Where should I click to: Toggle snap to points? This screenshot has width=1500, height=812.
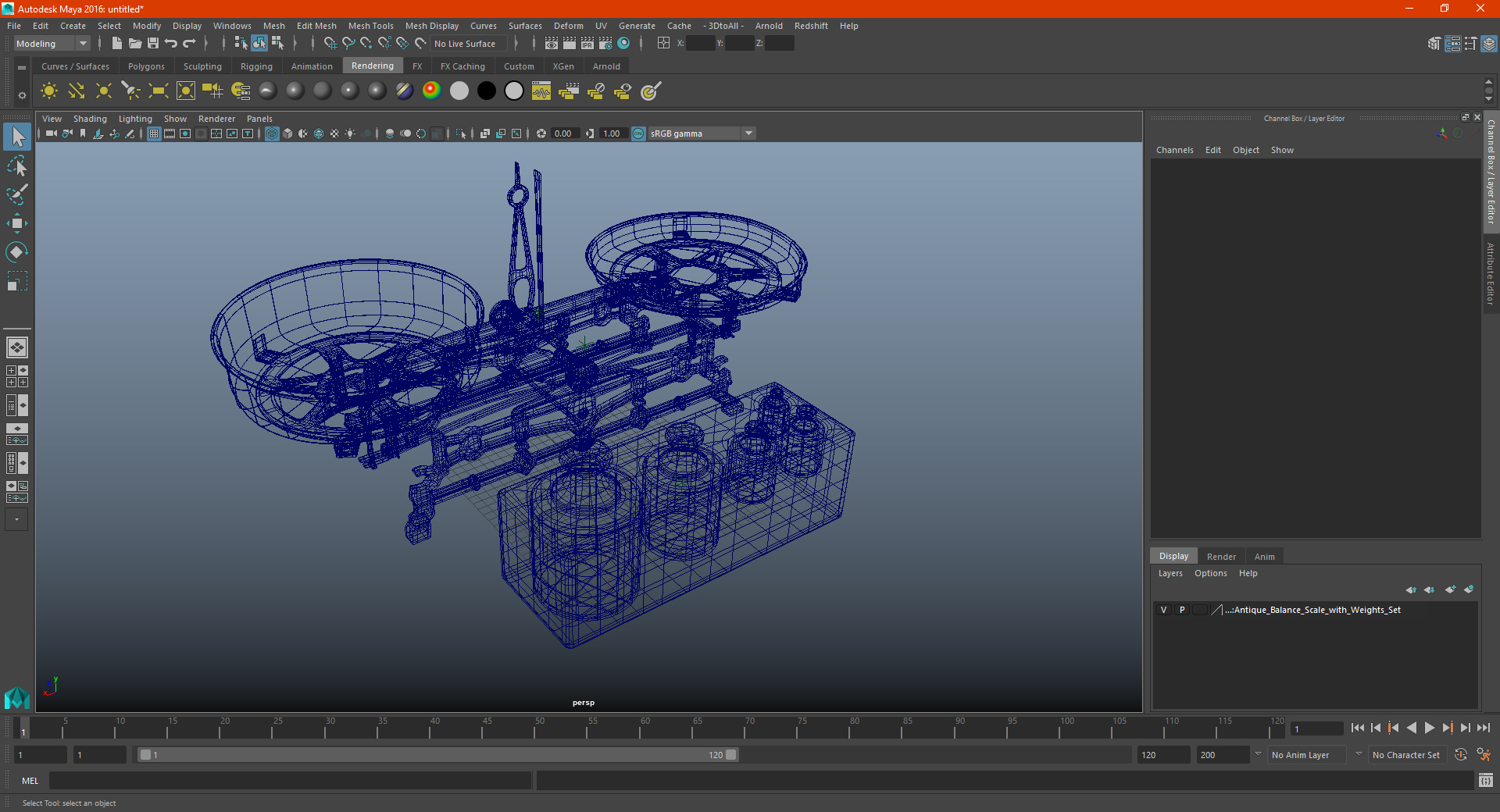point(366,44)
